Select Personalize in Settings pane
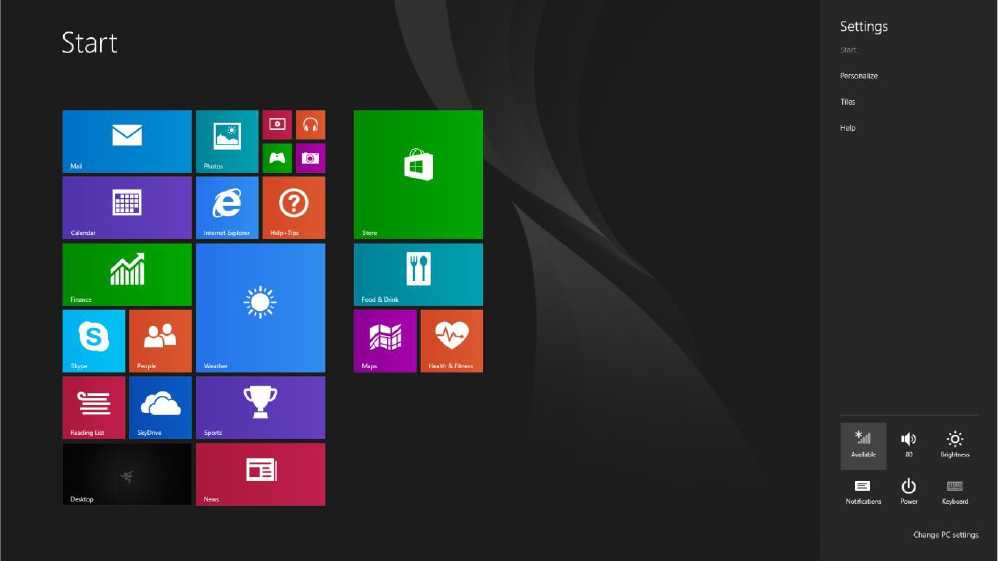The width and height of the screenshot is (998, 561). pos(859,76)
